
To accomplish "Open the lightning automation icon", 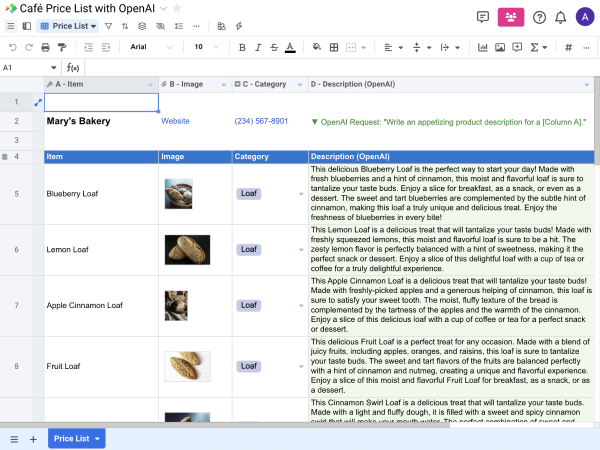I will (239, 26).
